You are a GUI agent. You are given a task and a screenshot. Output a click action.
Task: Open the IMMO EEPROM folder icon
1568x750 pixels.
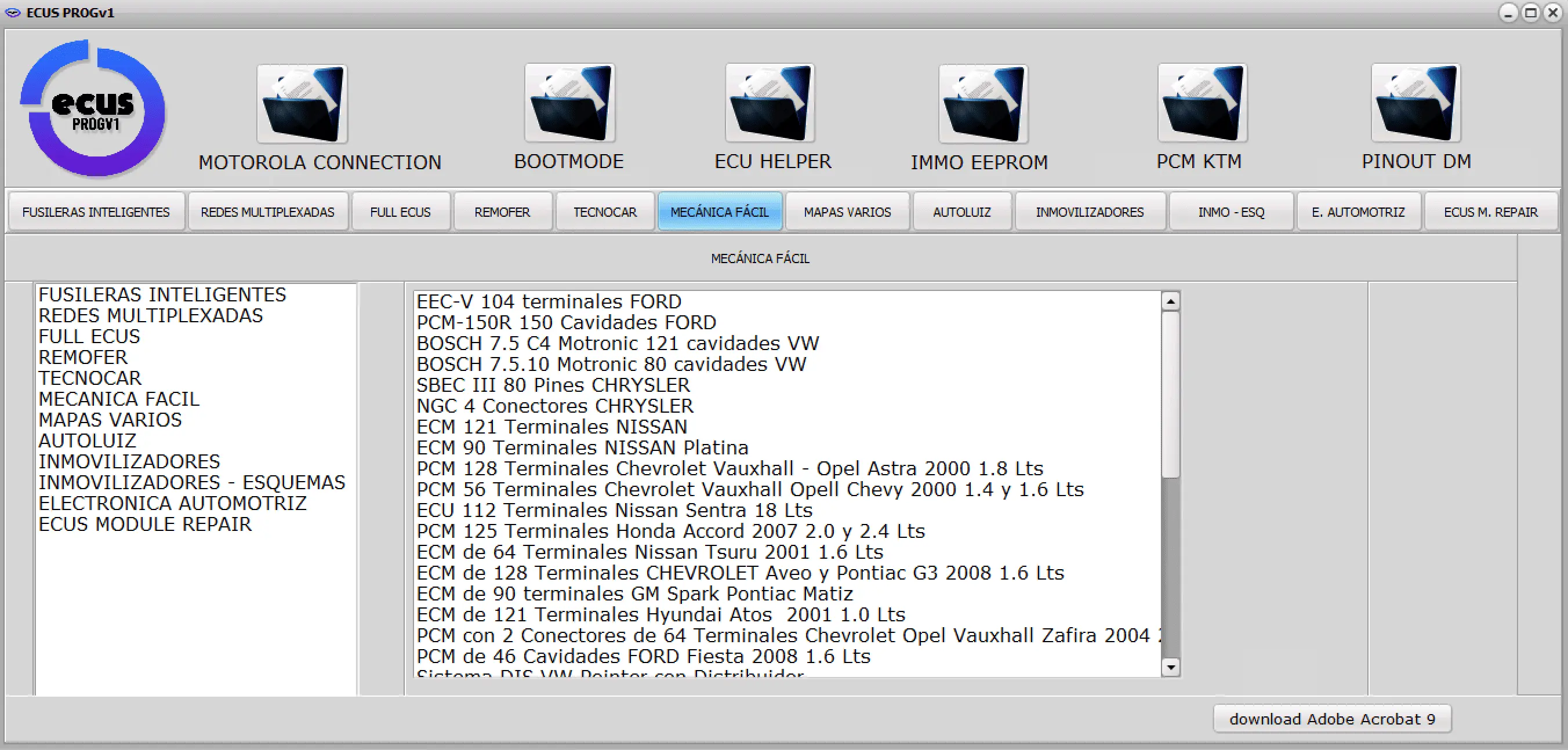tap(983, 104)
